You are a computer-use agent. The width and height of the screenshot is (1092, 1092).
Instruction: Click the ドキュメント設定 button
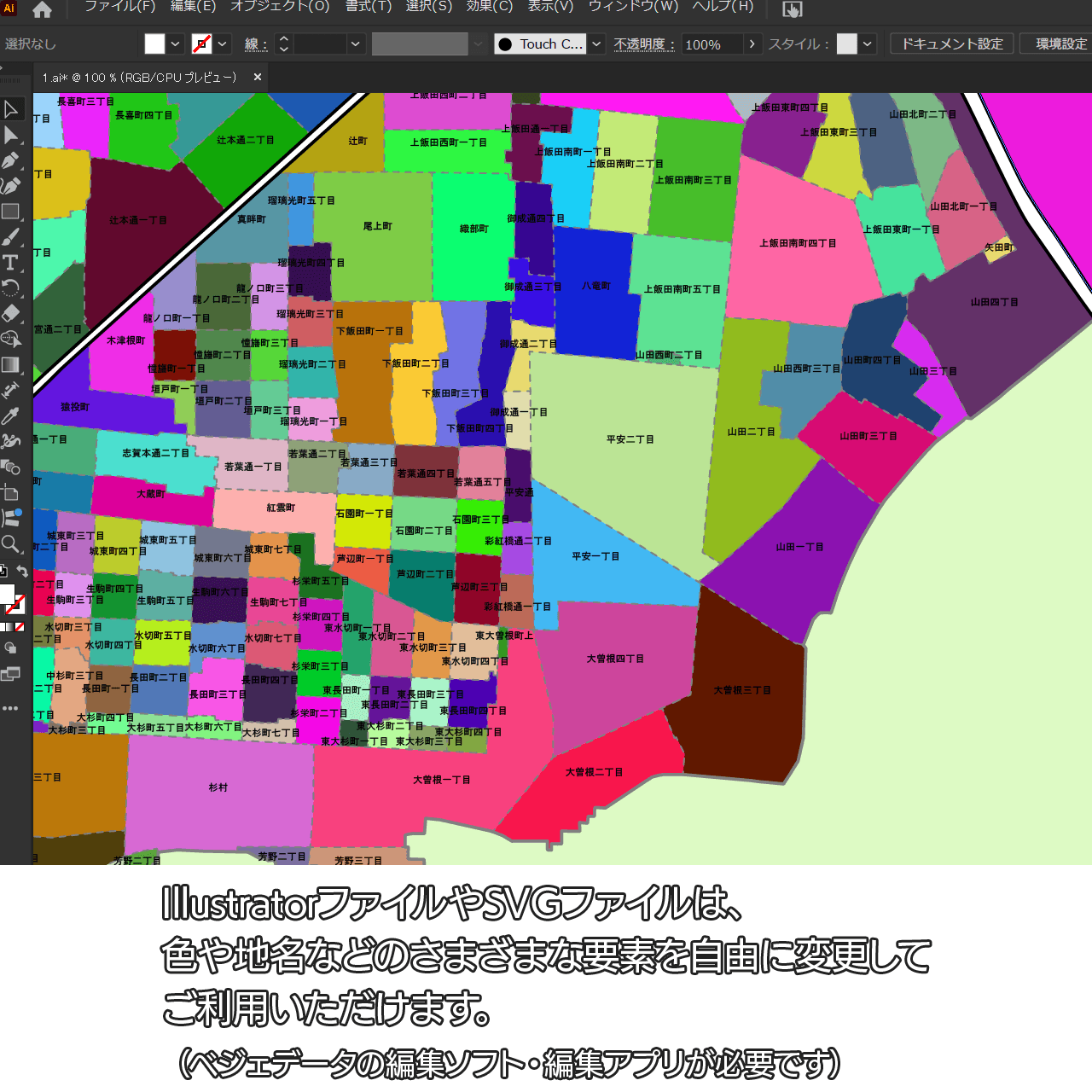tap(951, 44)
